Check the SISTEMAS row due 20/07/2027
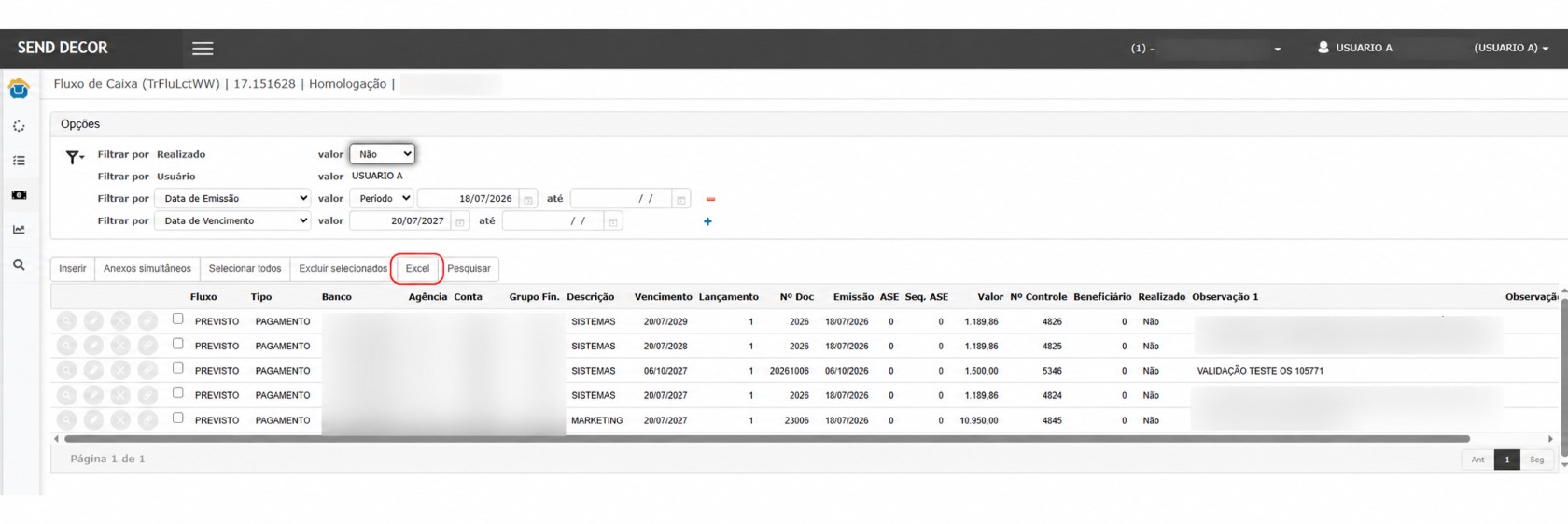The image size is (1568, 524). [x=177, y=393]
